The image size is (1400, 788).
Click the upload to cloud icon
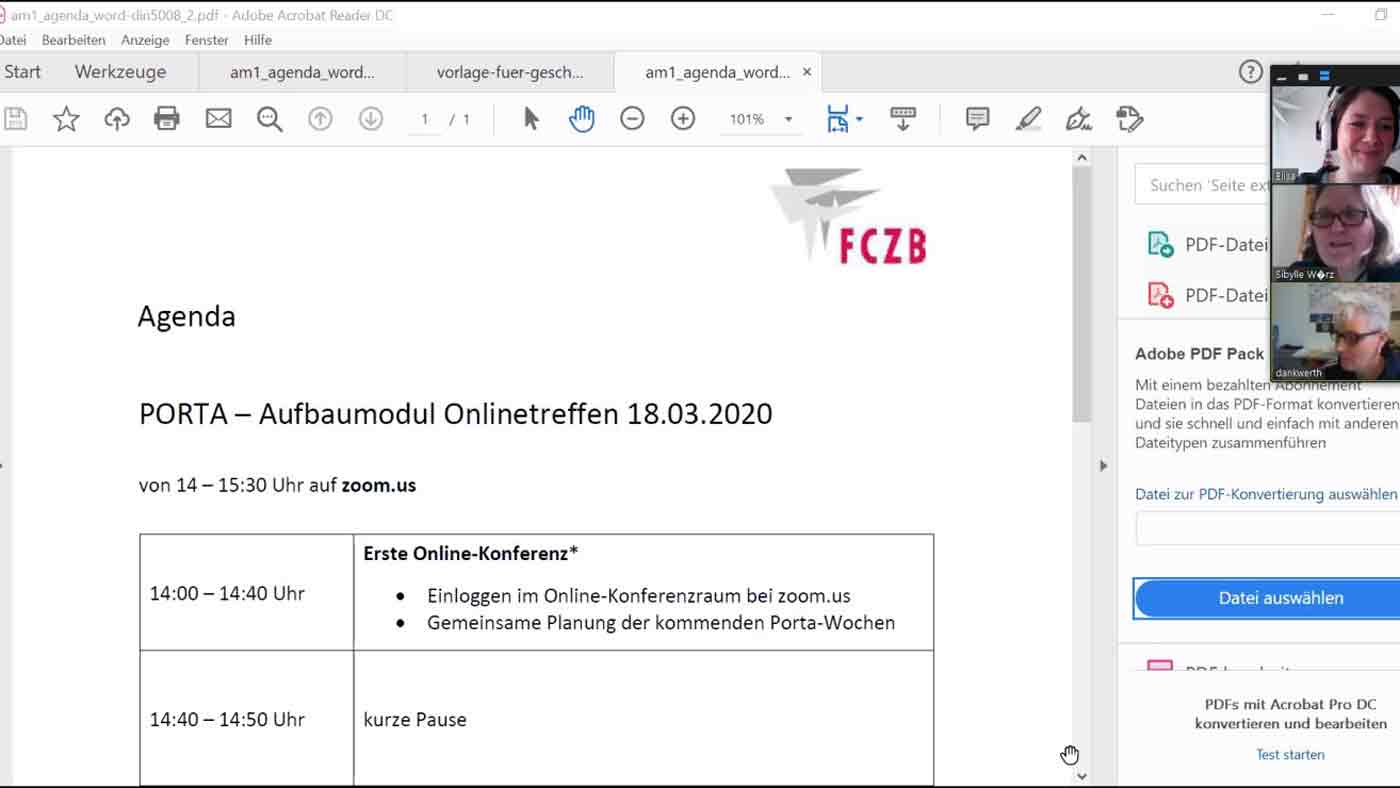click(x=117, y=119)
